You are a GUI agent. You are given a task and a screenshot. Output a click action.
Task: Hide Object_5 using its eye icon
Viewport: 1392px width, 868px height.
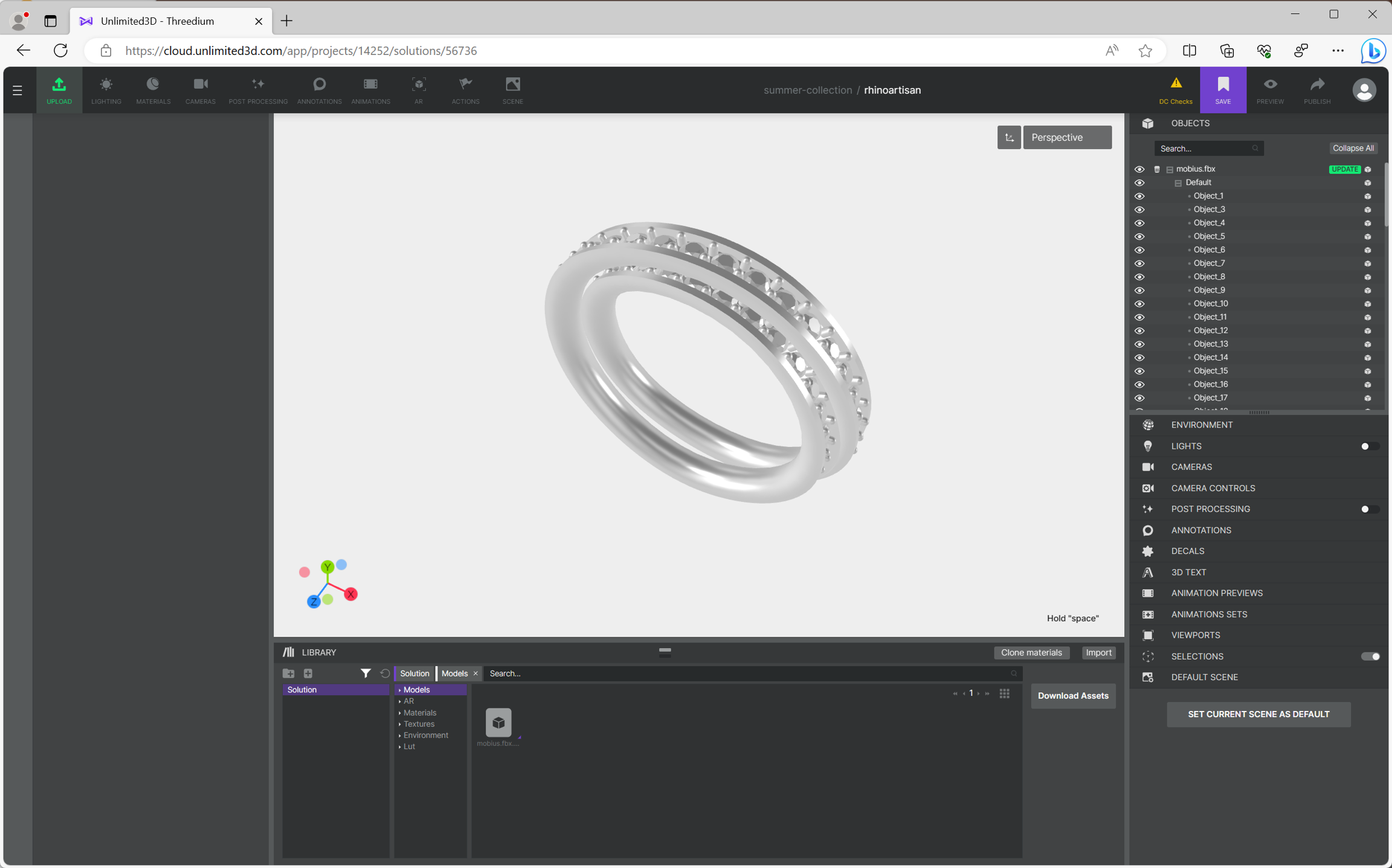click(x=1139, y=237)
